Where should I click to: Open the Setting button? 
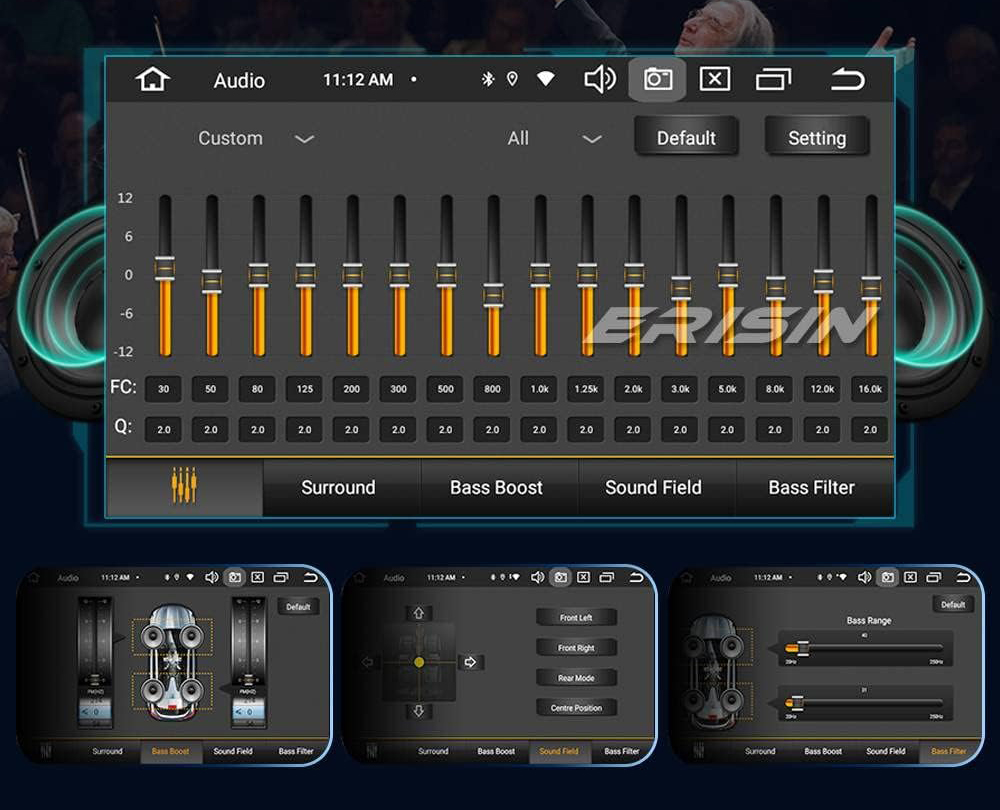coord(816,138)
